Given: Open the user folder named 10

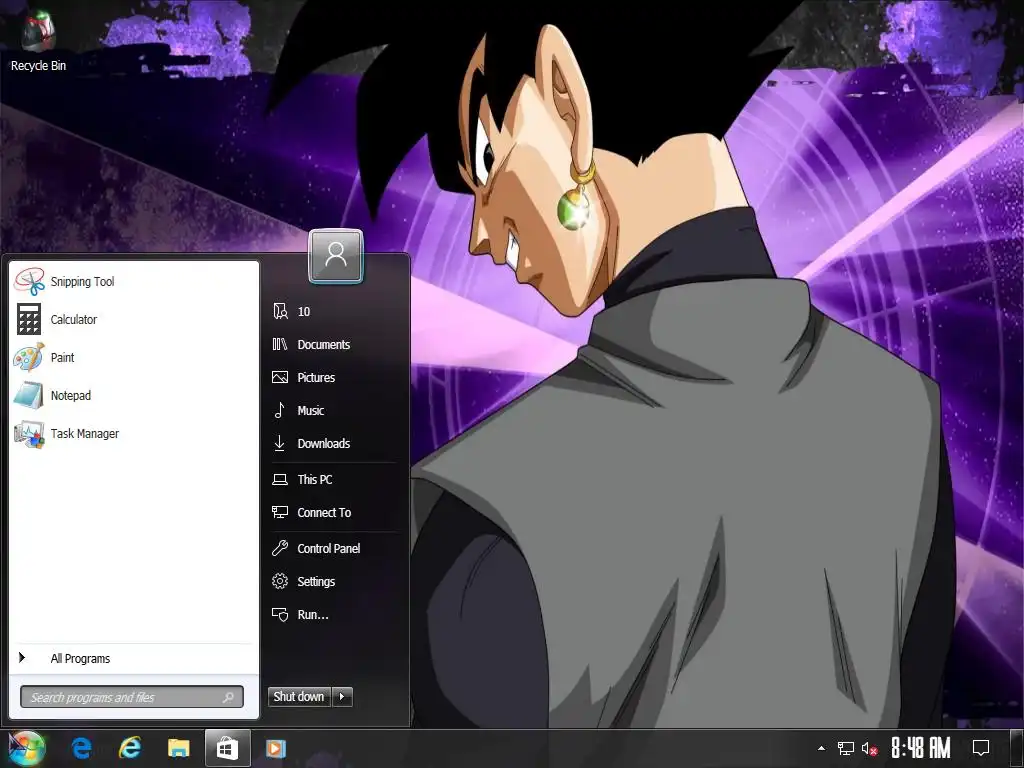Looking at the screenshot, I should coord(334,312).
